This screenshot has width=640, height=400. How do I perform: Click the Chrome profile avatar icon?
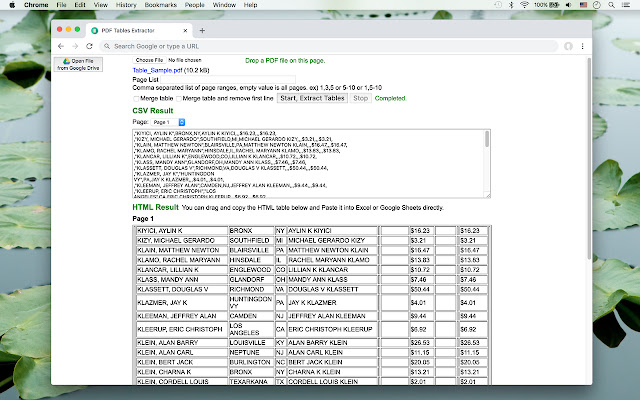point(568,46)
